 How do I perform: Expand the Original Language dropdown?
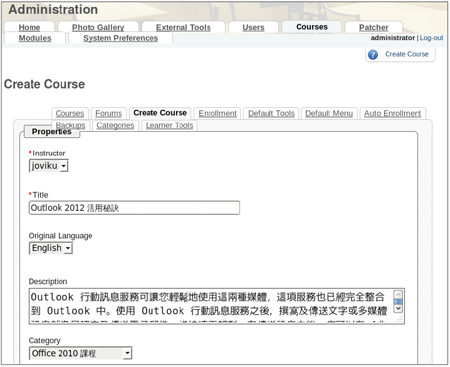coord(51,248)
